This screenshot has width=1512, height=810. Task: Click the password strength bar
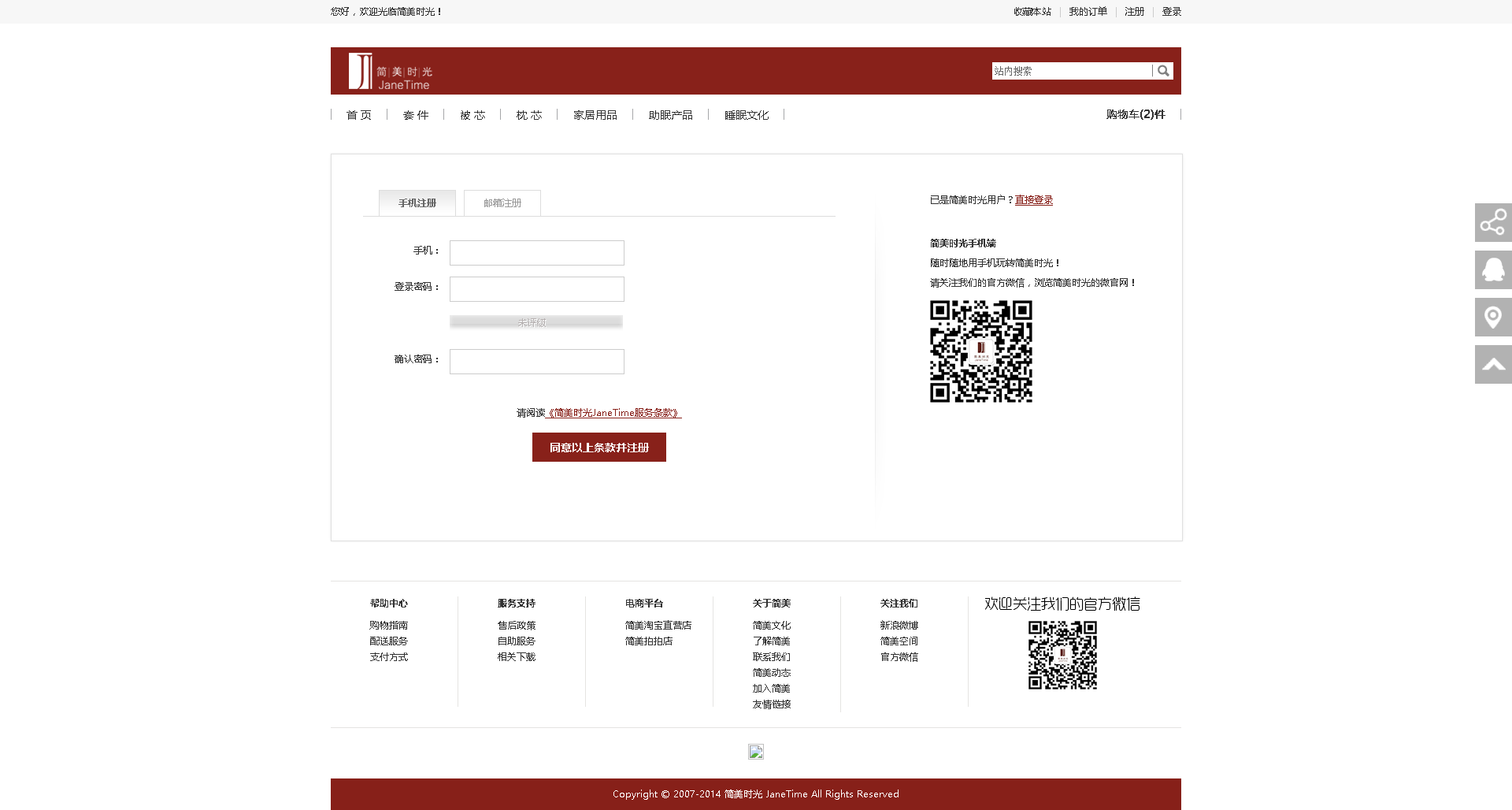tap(536, 322)
